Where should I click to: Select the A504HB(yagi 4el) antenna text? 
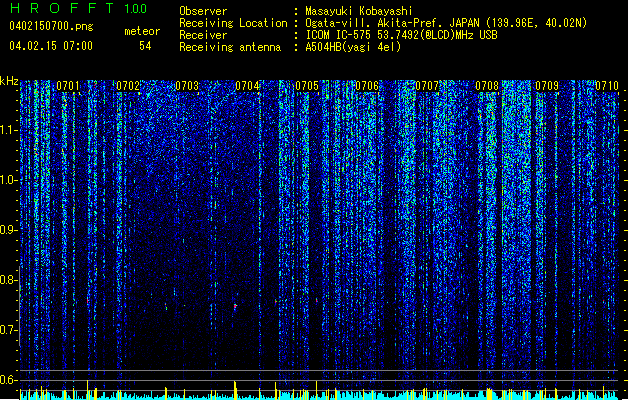click(353, 47)
